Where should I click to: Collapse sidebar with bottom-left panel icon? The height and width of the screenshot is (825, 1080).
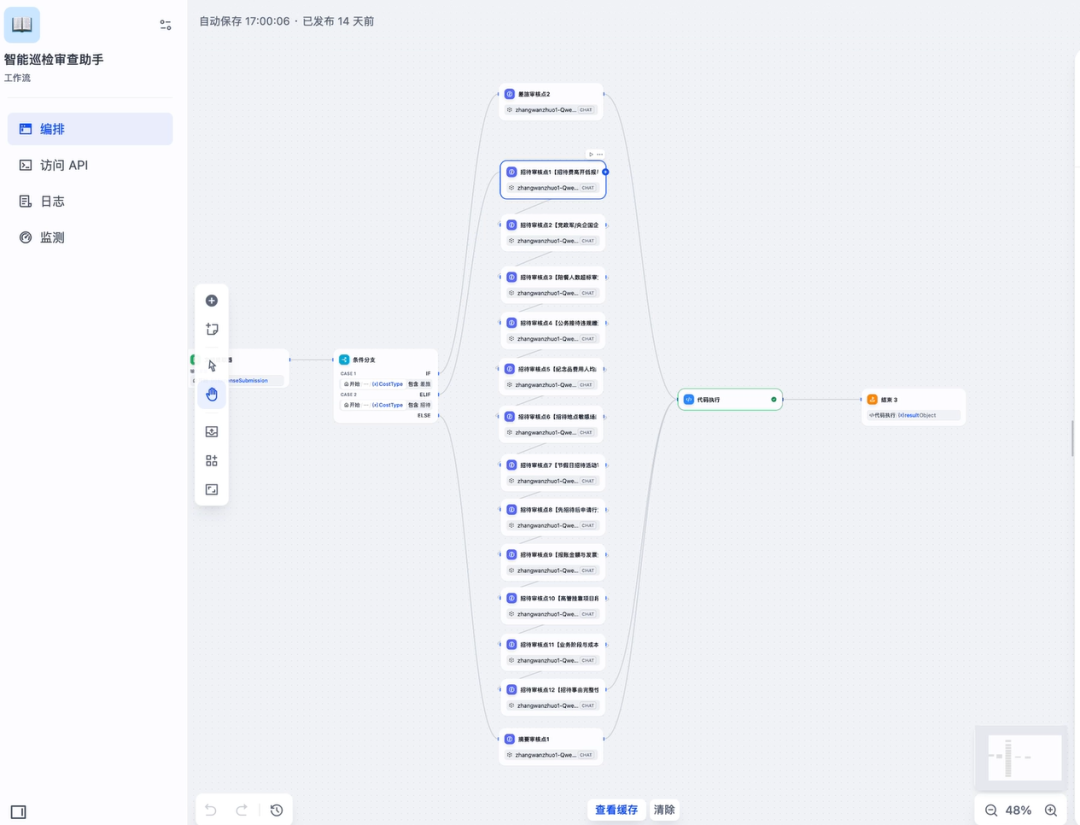(18, 811)
